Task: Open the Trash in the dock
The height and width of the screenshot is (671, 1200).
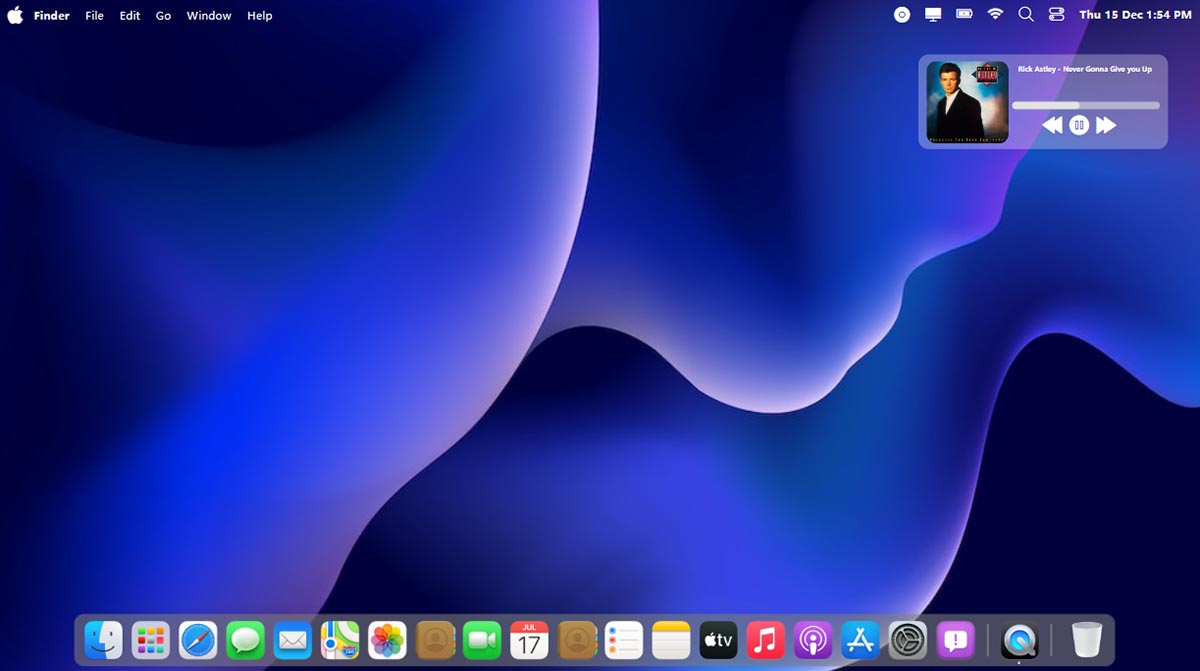Action: point(1086,640)
